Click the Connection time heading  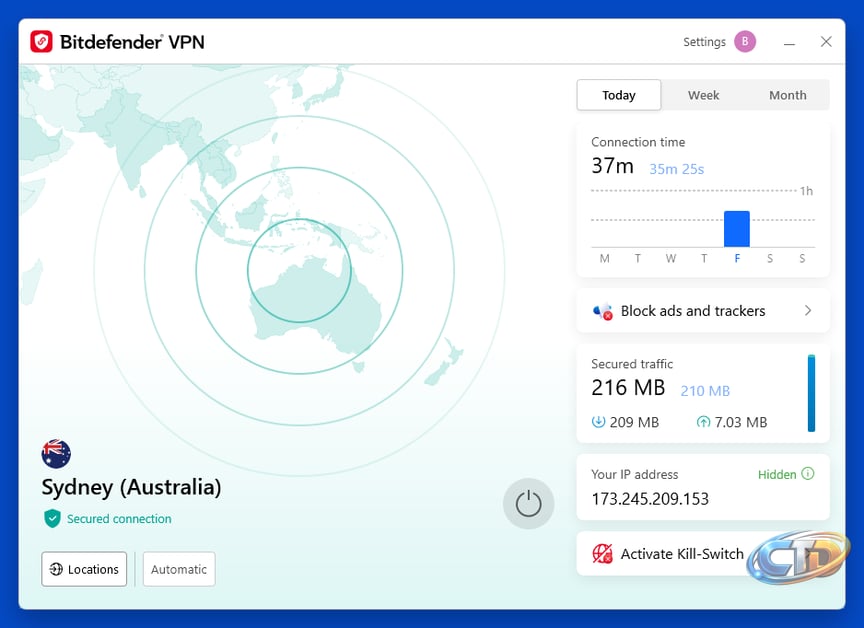(x=638, y=142)
